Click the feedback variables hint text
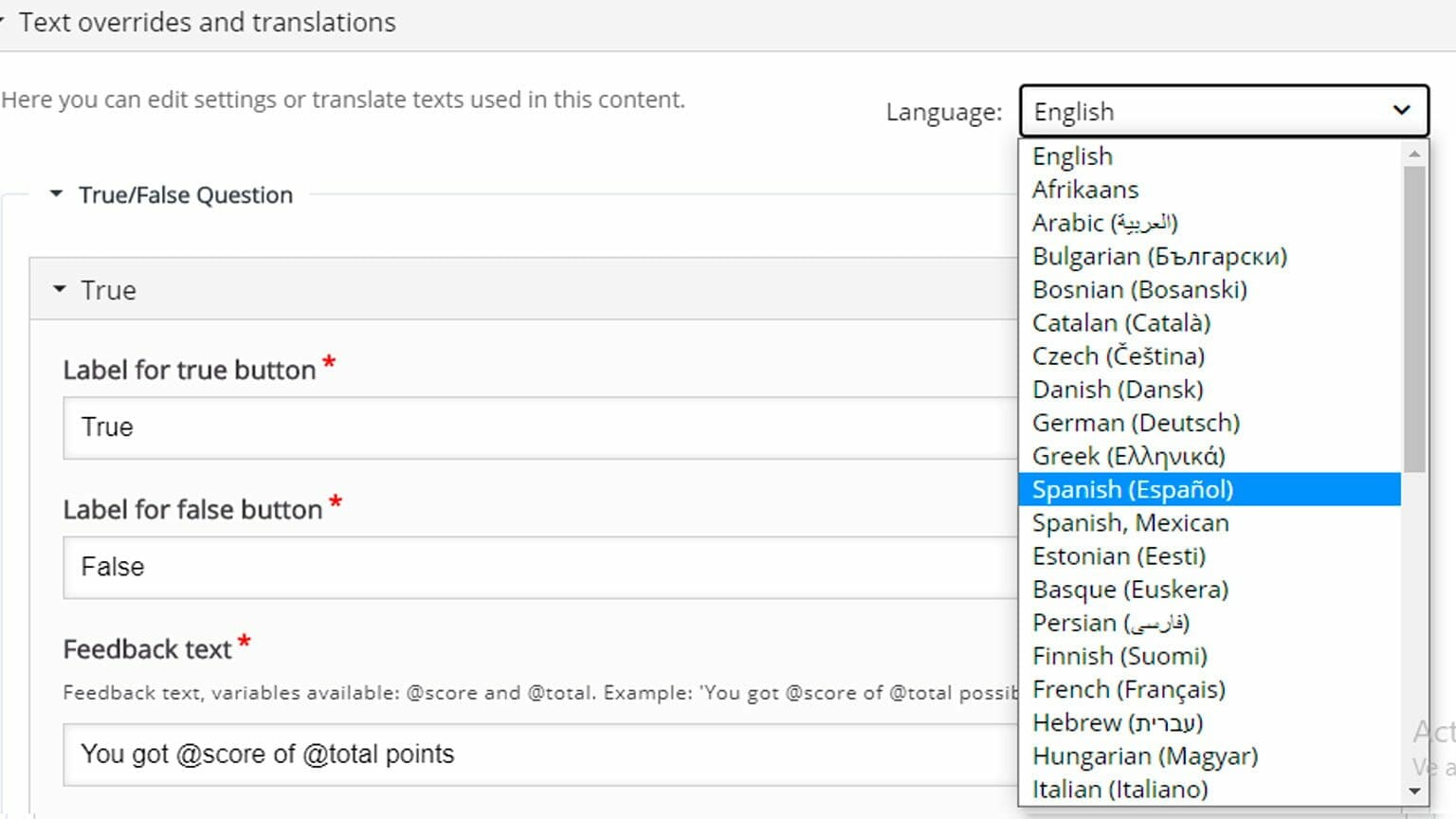This screenshot has width=1456, height=819. [540, 693]
